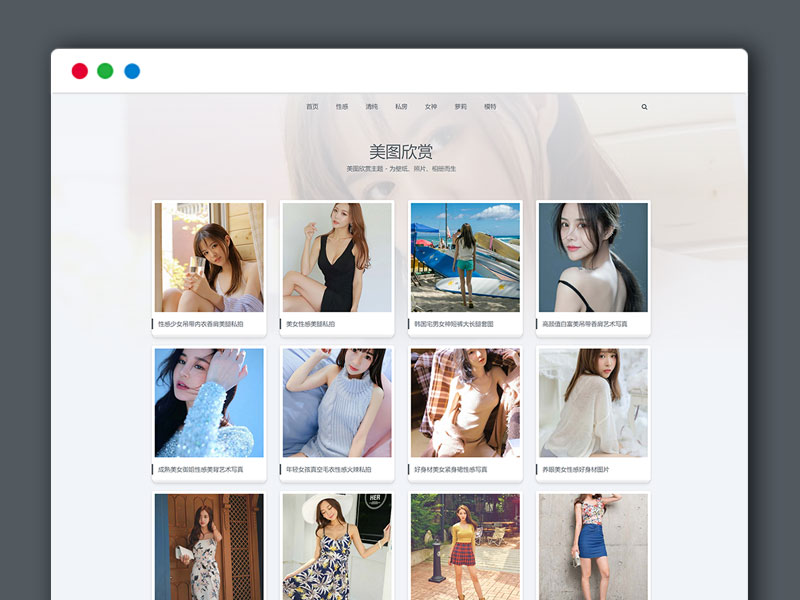Open caption link 好身材美女紧身裙性感写真
Screen dimensions: 800x600
tap(451, 469)
